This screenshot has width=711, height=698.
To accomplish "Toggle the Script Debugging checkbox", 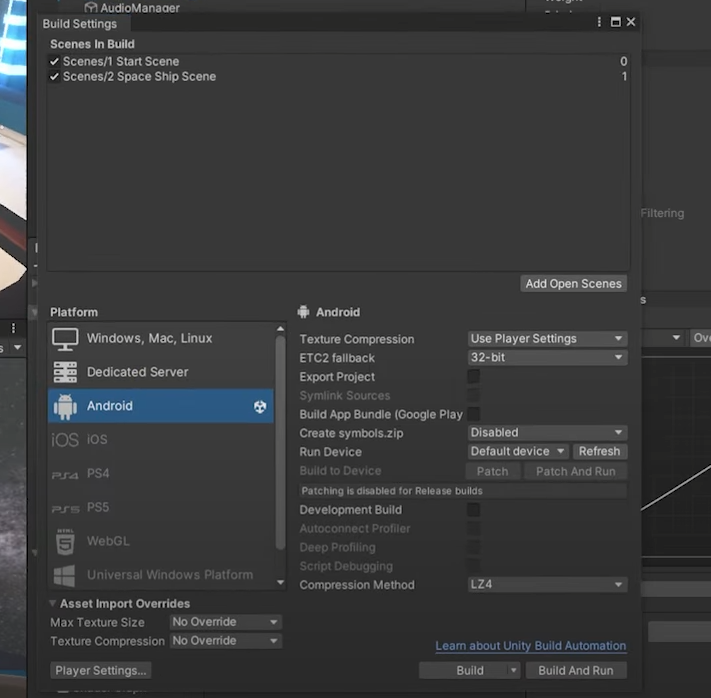I will 473,566.
